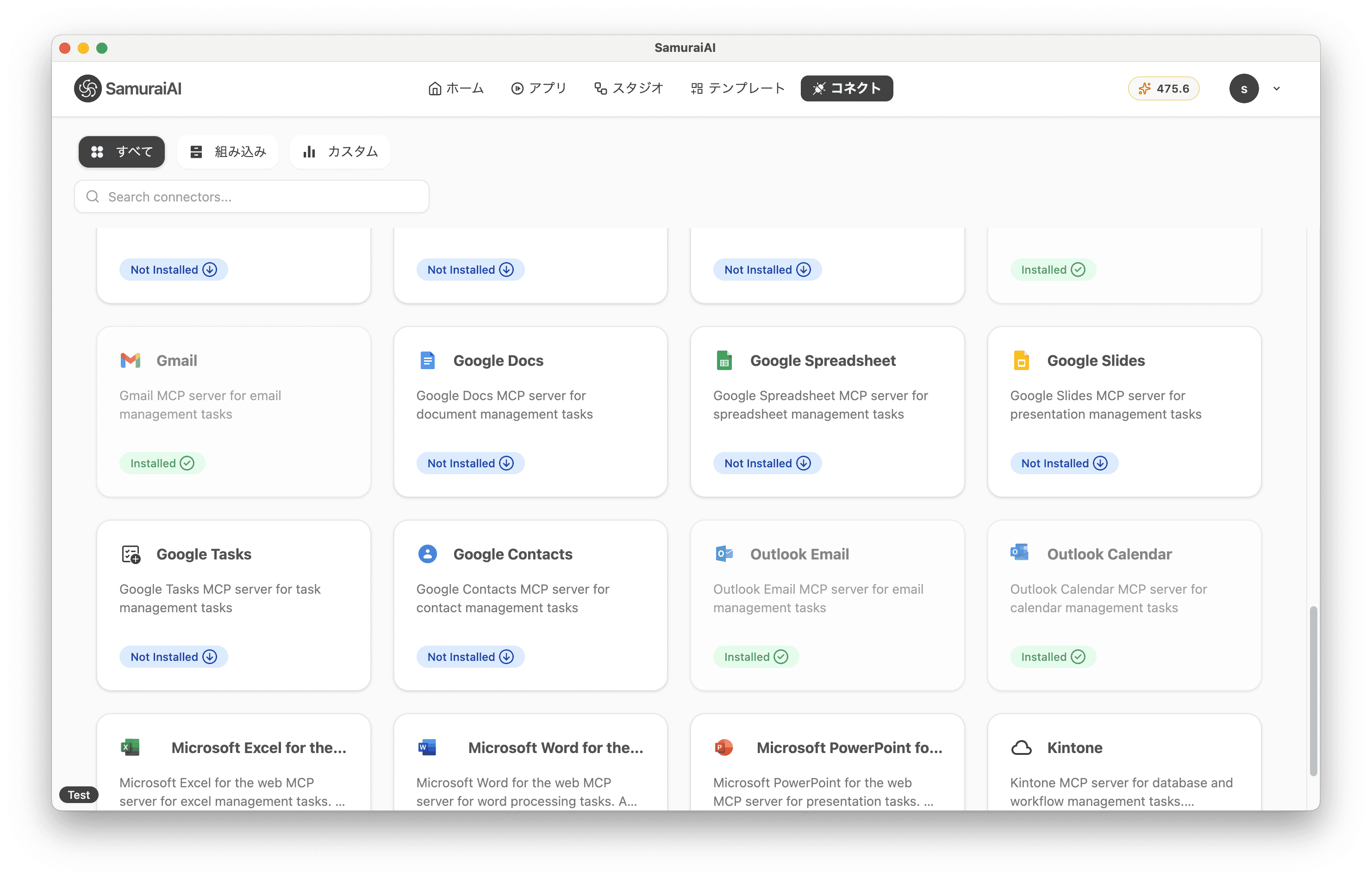Toggle Gmail's Installed status badge
Image resolution: width=1372 pixels, height=879 pixels.
[x=162, y=463]
